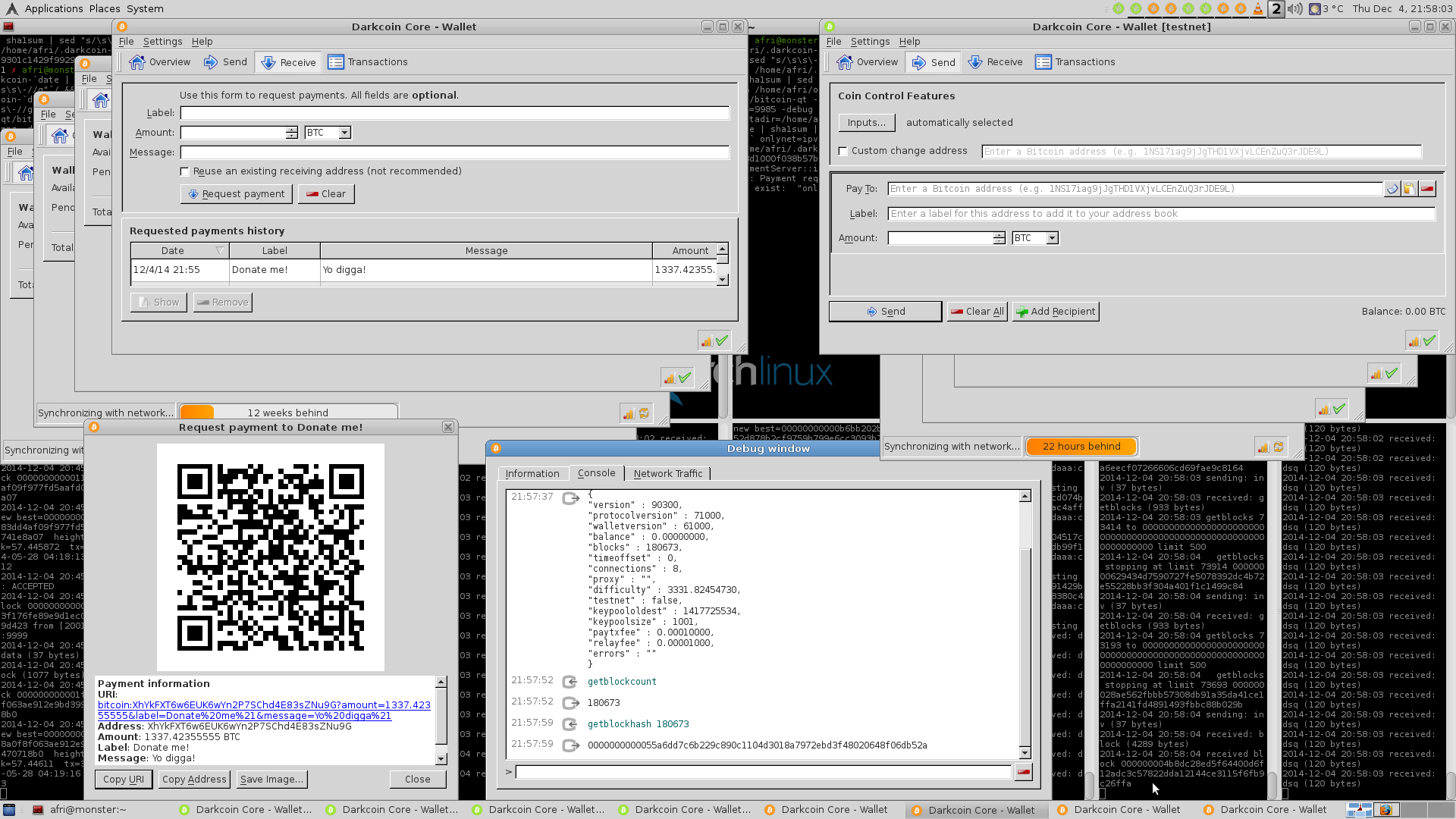
Task: Close the Request payment dialog with Close button
Action: point(418,780)
